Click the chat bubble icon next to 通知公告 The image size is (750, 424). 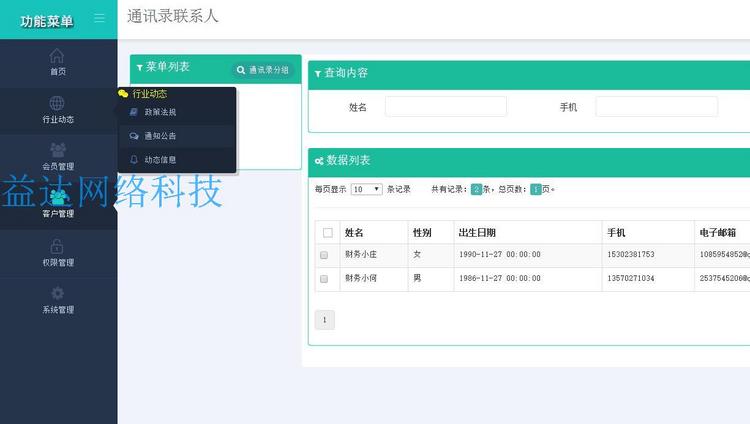[x=134, y=136]
